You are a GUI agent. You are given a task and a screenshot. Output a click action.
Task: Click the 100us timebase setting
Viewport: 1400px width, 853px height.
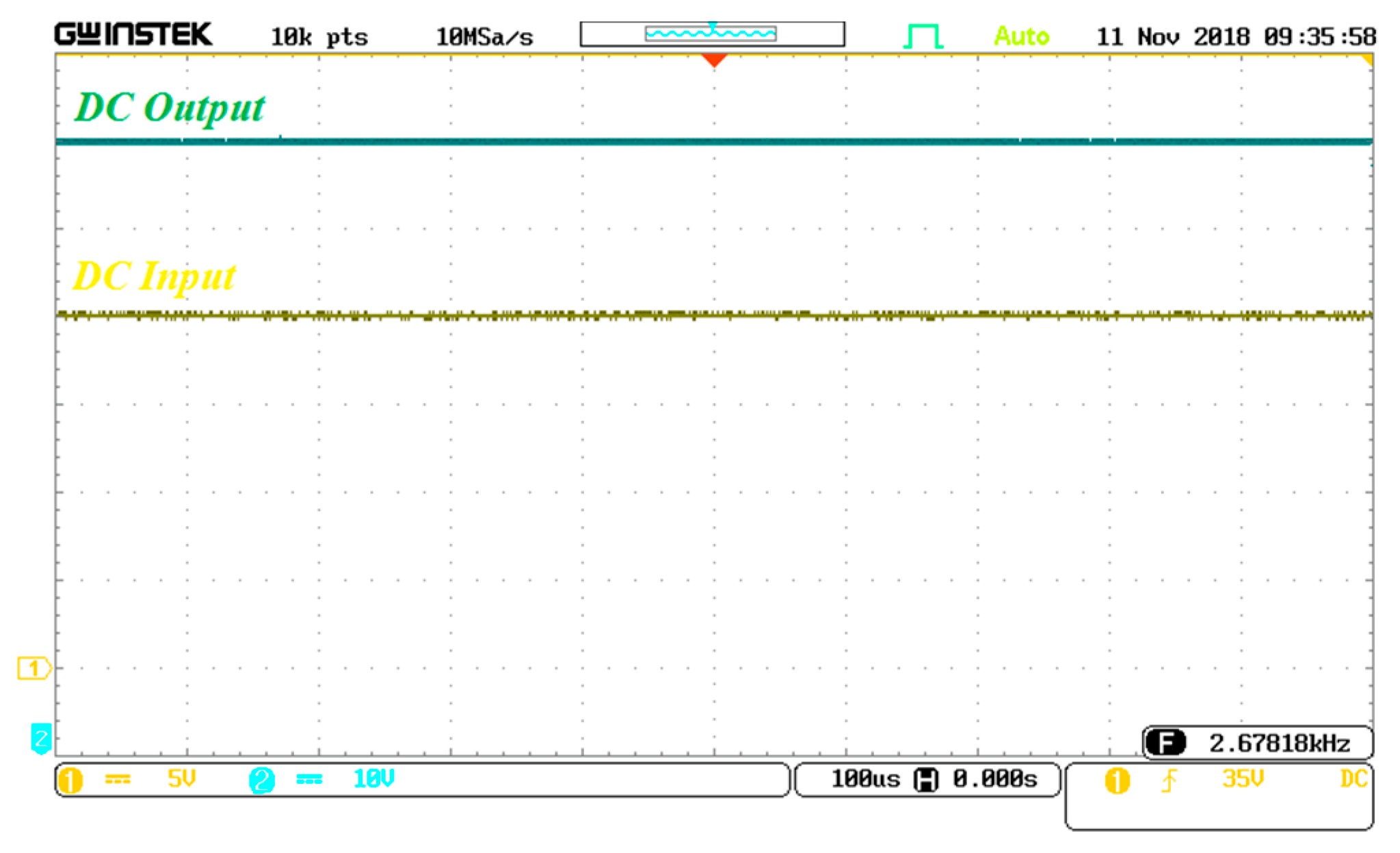tap(865, 779)
